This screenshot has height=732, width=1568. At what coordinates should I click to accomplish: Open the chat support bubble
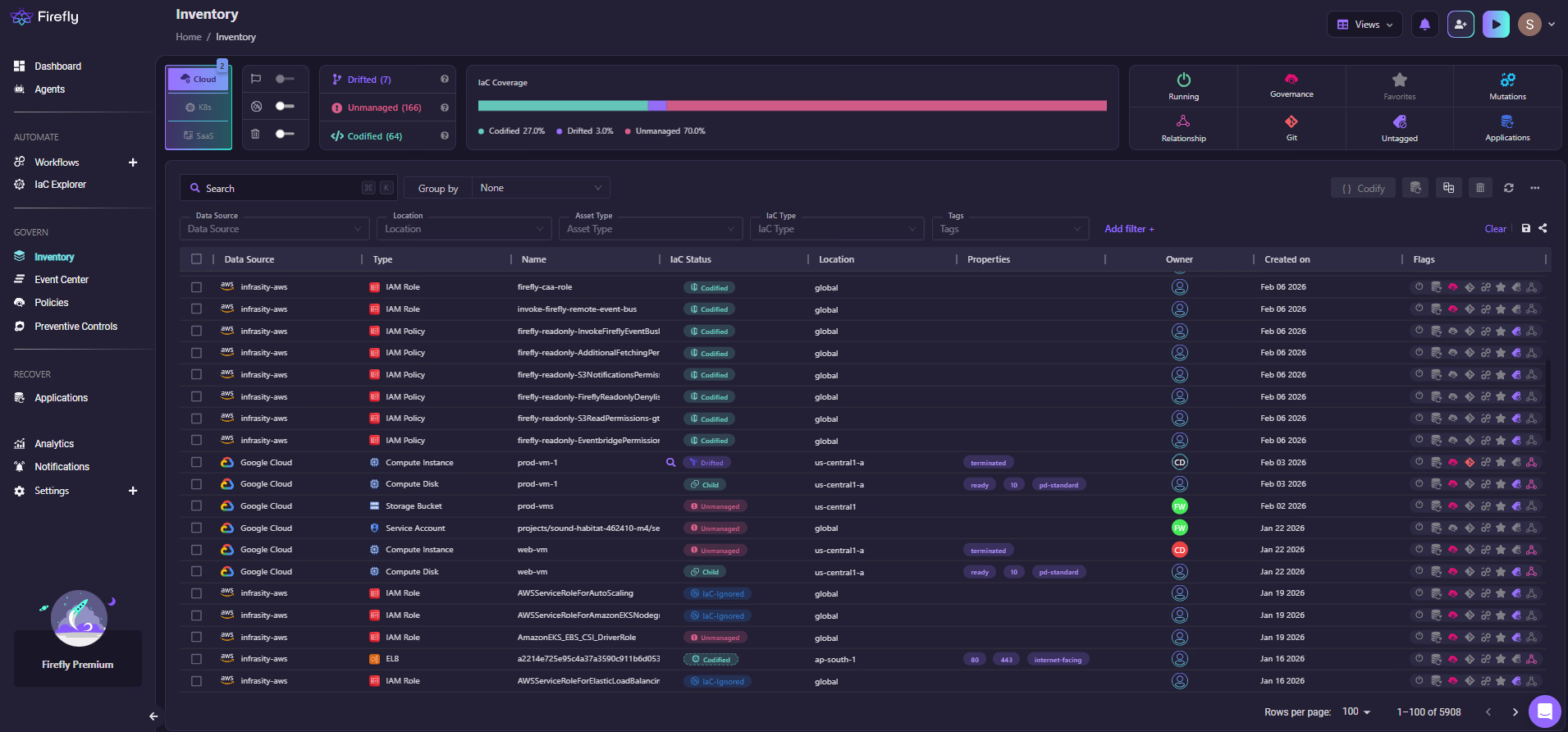1544,711
